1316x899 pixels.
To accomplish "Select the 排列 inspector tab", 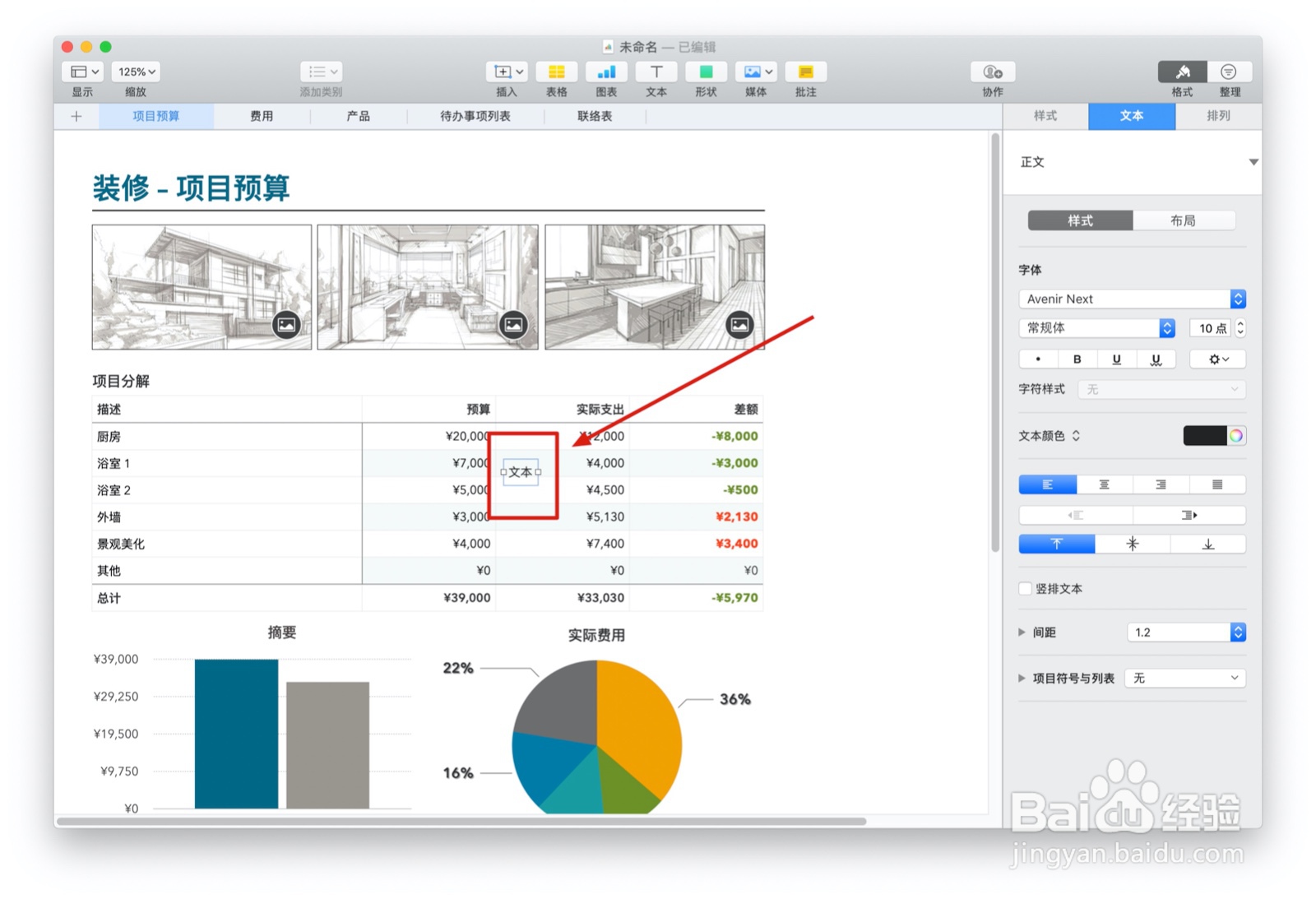I will click(1218, 116).
